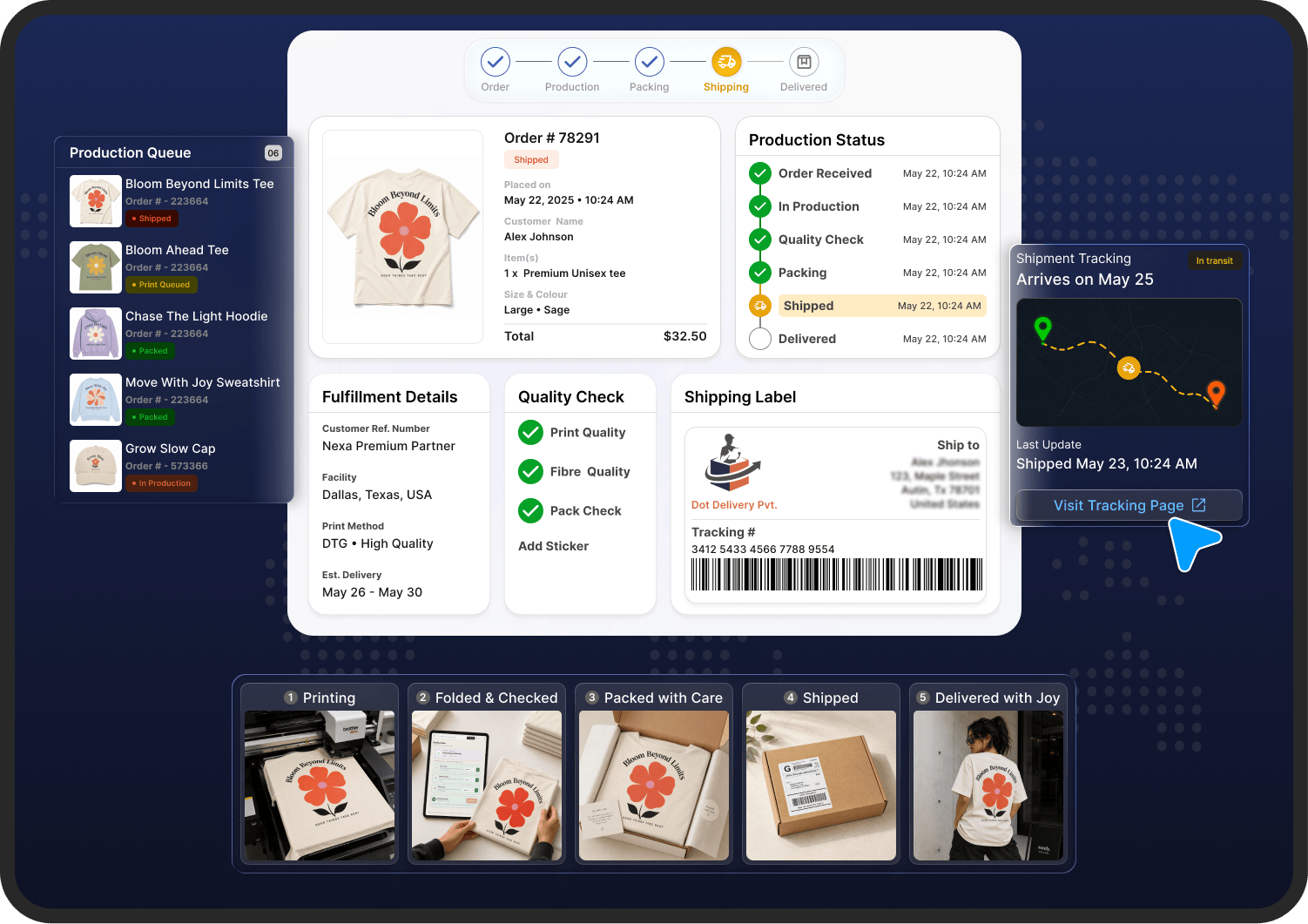The height and width of the screenshot is (924, 1308).
Task: Select the orange Shipping truck step icon
Action: pos(726,62)
